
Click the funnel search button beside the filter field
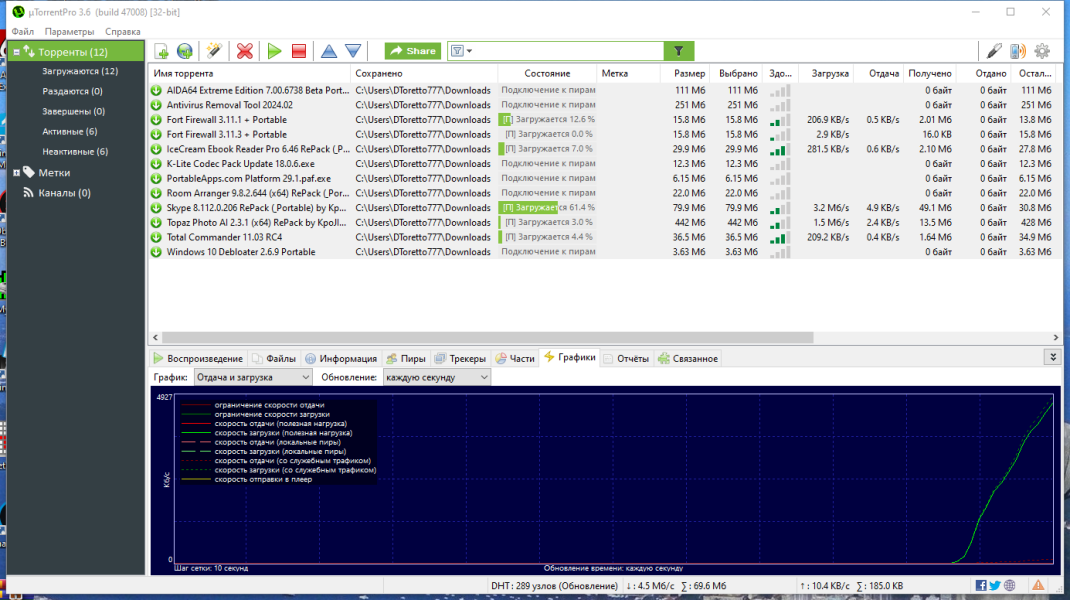tap(678, 51)
